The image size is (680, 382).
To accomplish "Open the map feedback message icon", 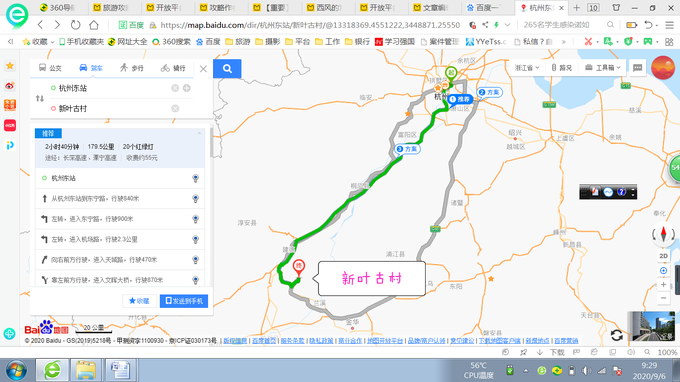I will coord(638,68).
